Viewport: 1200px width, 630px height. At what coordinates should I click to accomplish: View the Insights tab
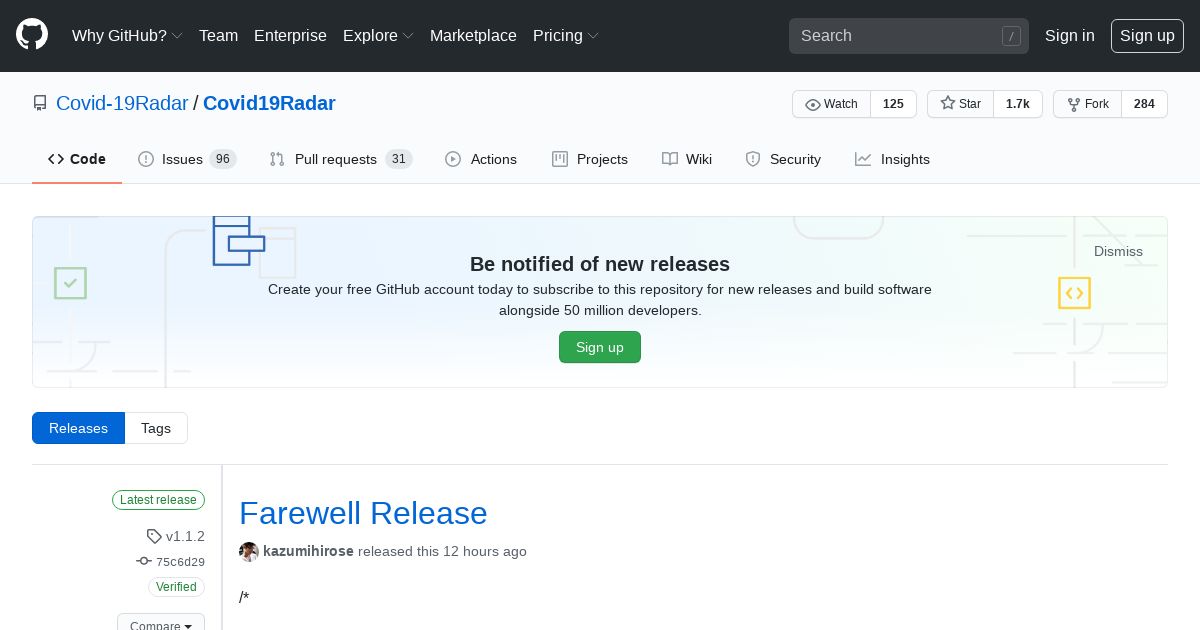tap(892, 159)
